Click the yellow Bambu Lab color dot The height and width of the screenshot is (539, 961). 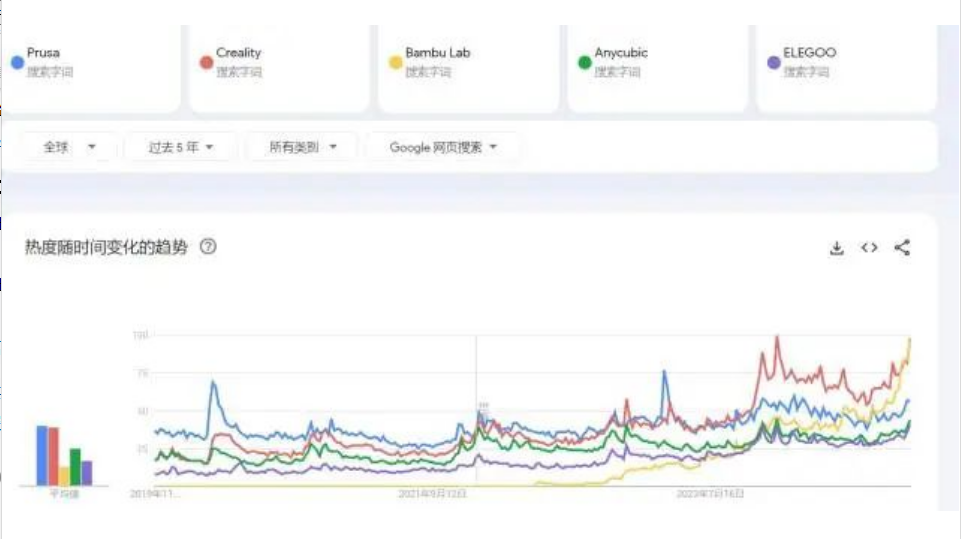coord(396,62)
